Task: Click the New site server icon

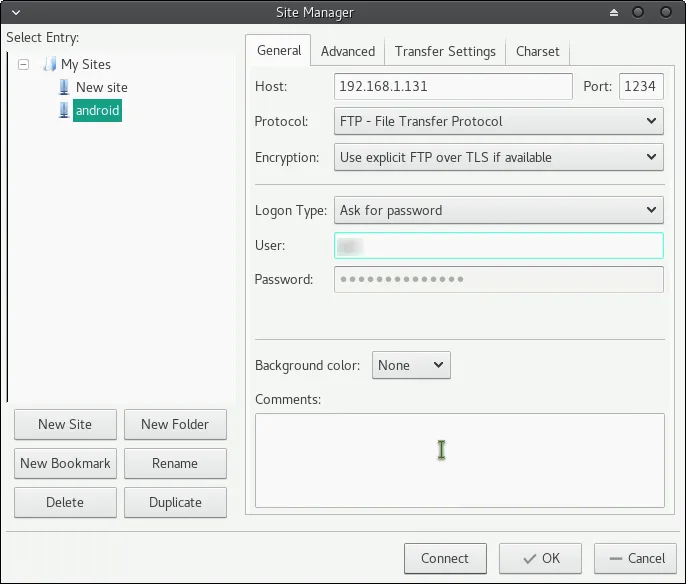Action: 65,87
